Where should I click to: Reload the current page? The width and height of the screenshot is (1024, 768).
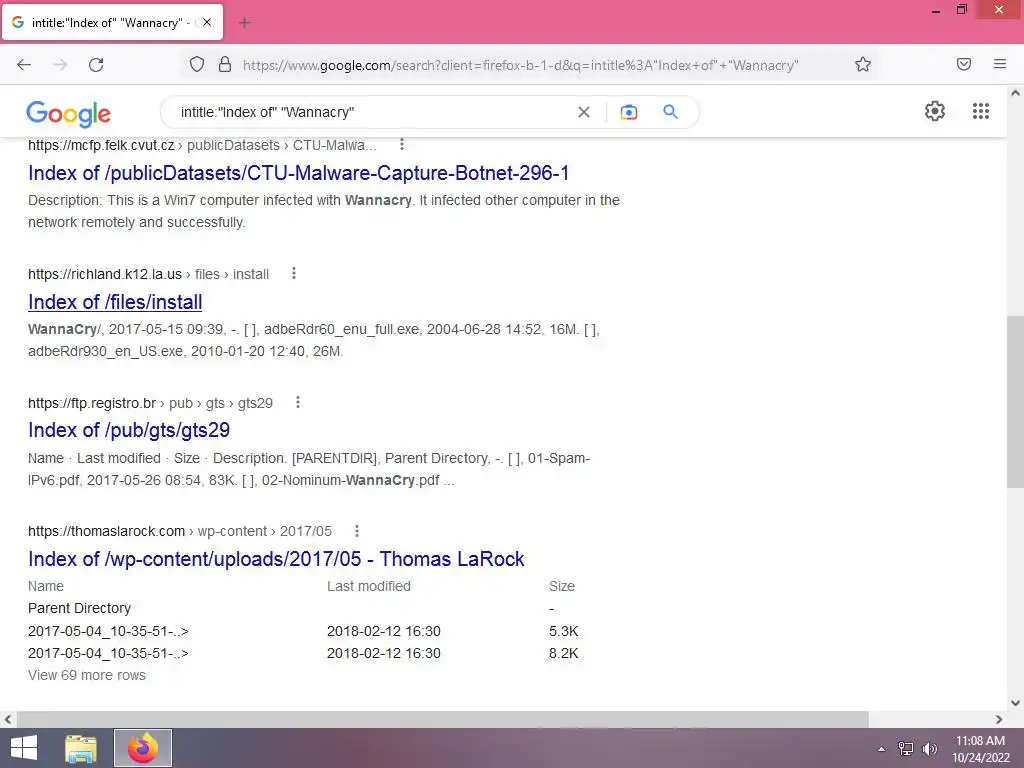click(x=96, y=65)
